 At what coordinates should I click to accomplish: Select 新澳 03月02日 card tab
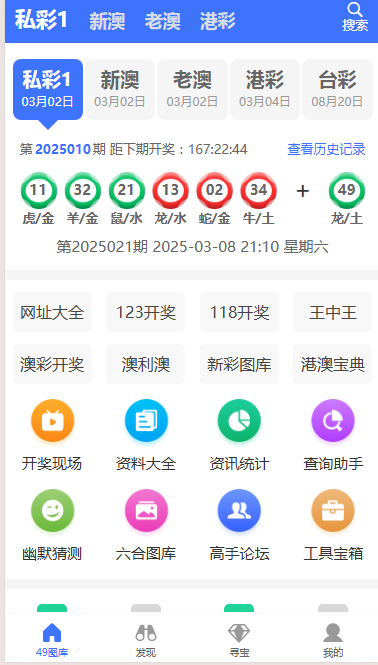[x=120, y=89]
